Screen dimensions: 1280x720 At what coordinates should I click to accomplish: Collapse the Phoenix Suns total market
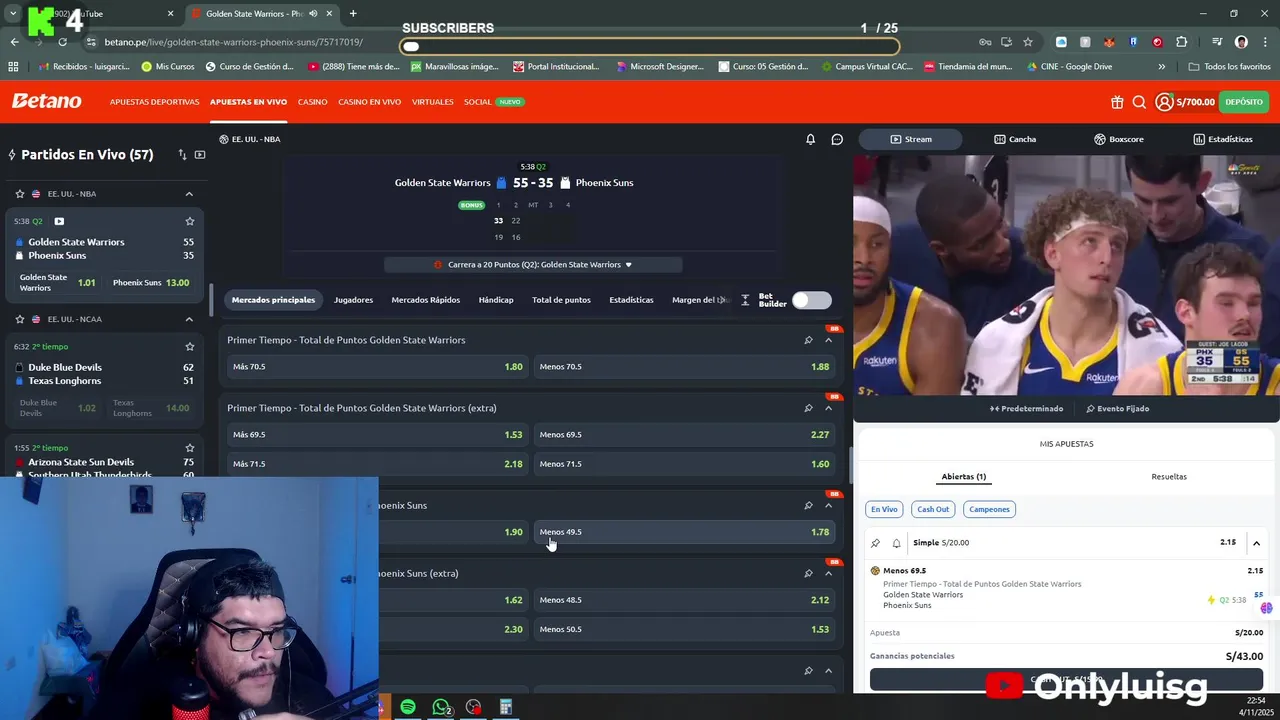pos(828,505)
